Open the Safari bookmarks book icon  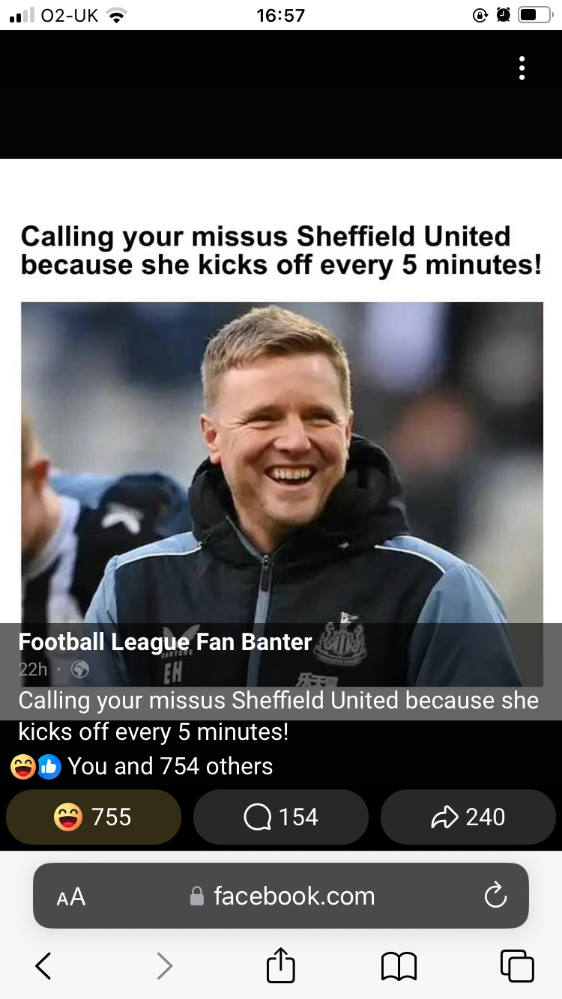(x=399, y=966)
